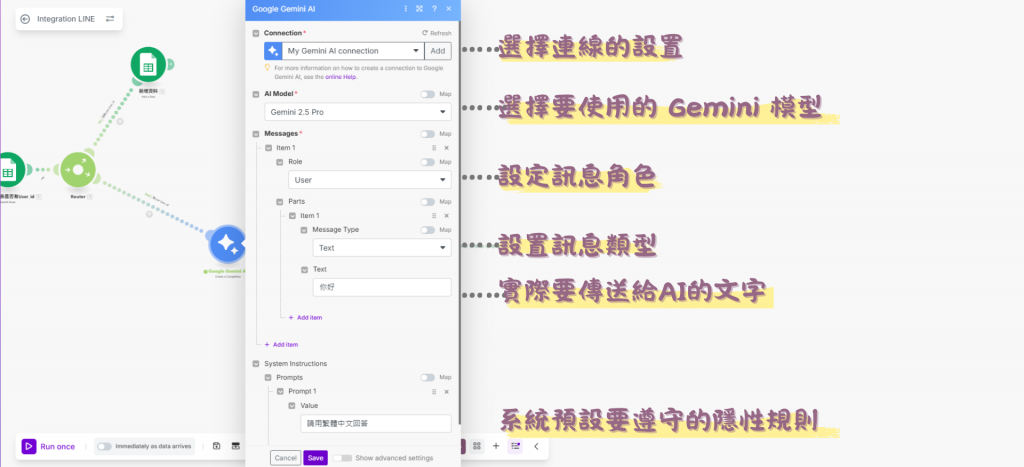Click the Run once label

coord(57,447)
